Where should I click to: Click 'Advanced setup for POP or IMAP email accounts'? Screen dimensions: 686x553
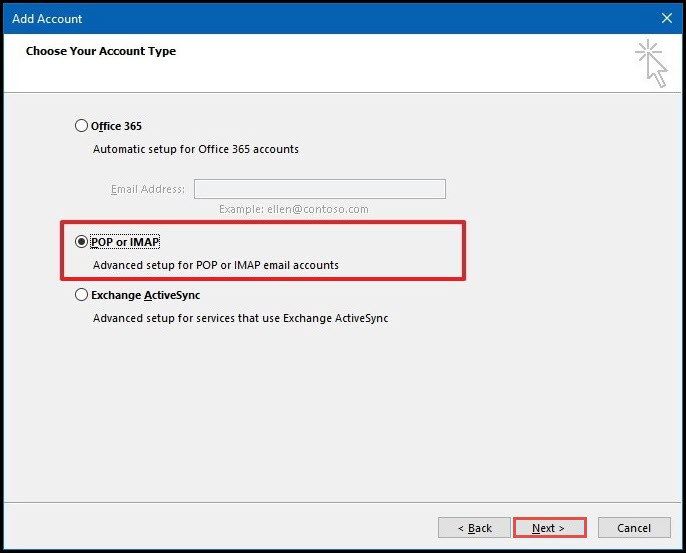tap(216, 265)
